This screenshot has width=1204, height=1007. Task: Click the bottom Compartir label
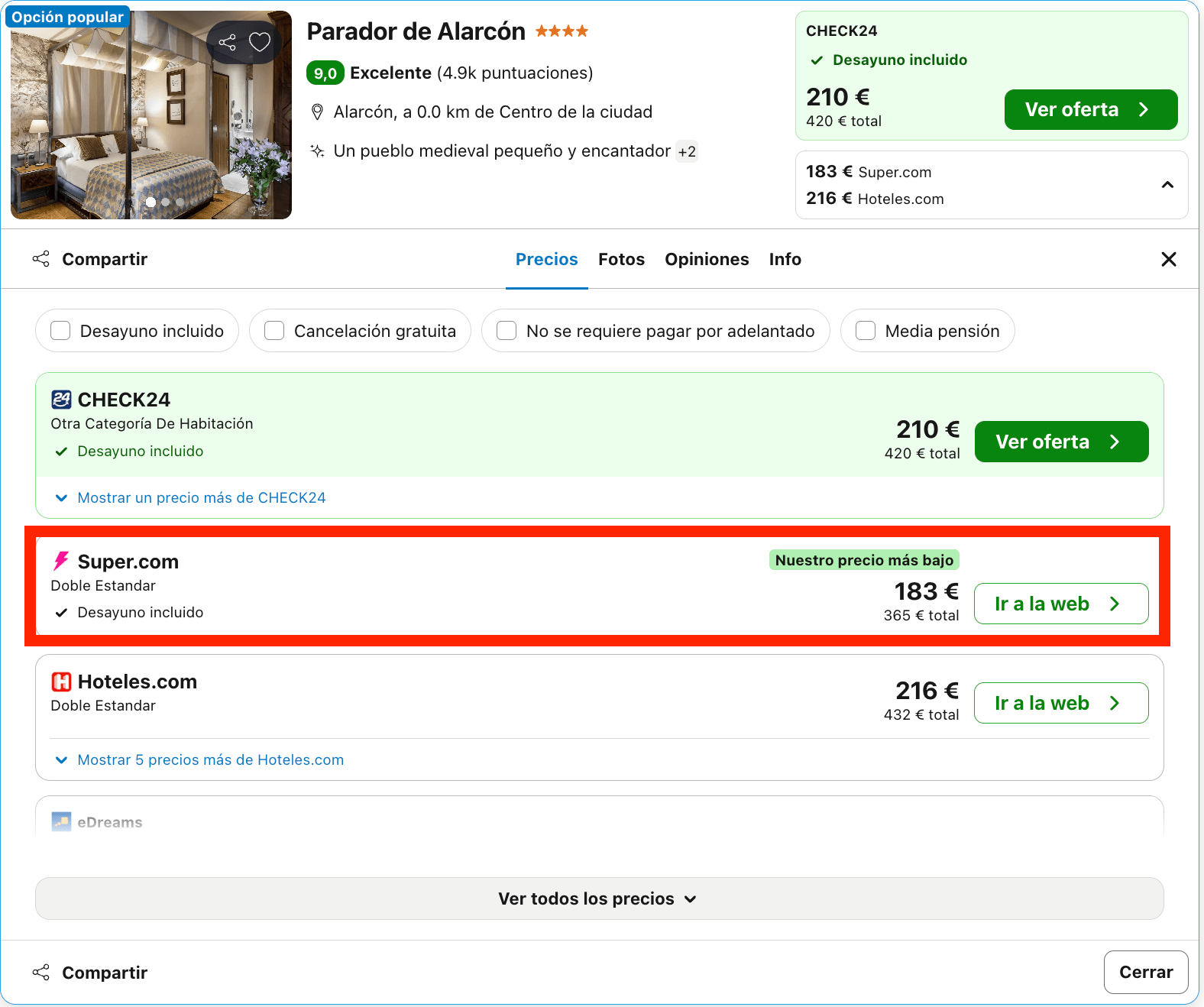click(105, 973)
